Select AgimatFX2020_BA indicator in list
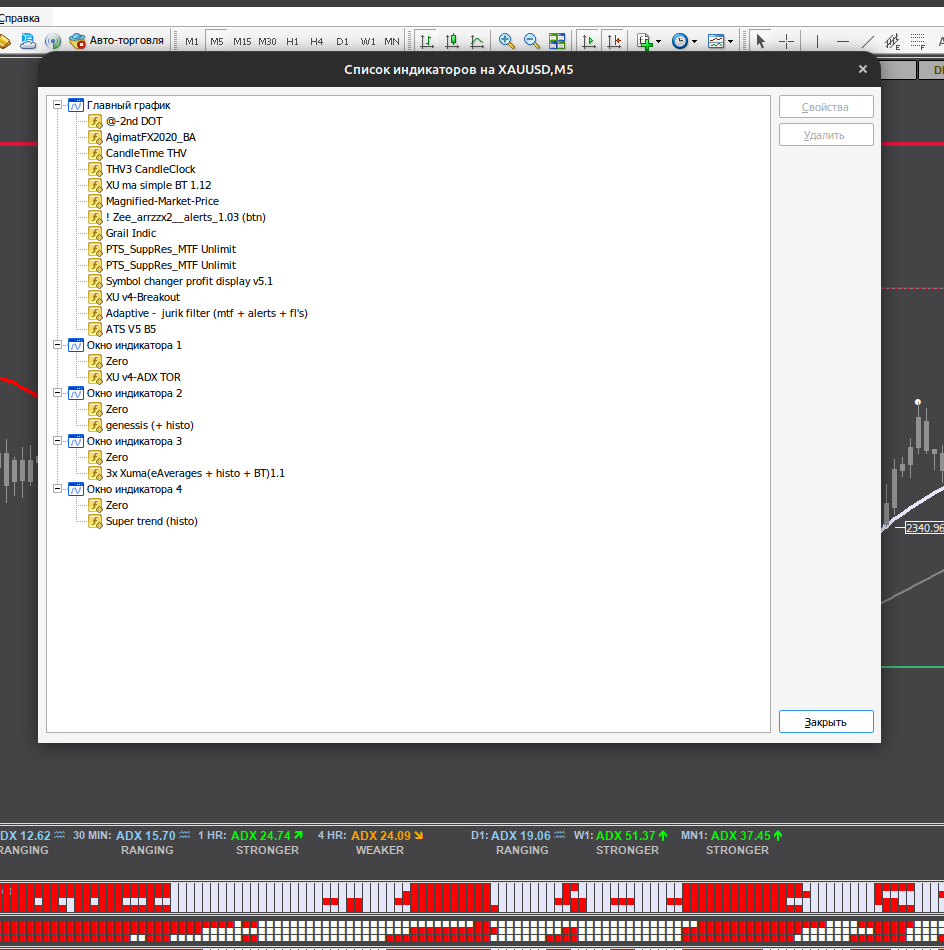 [x=150, y=137]
